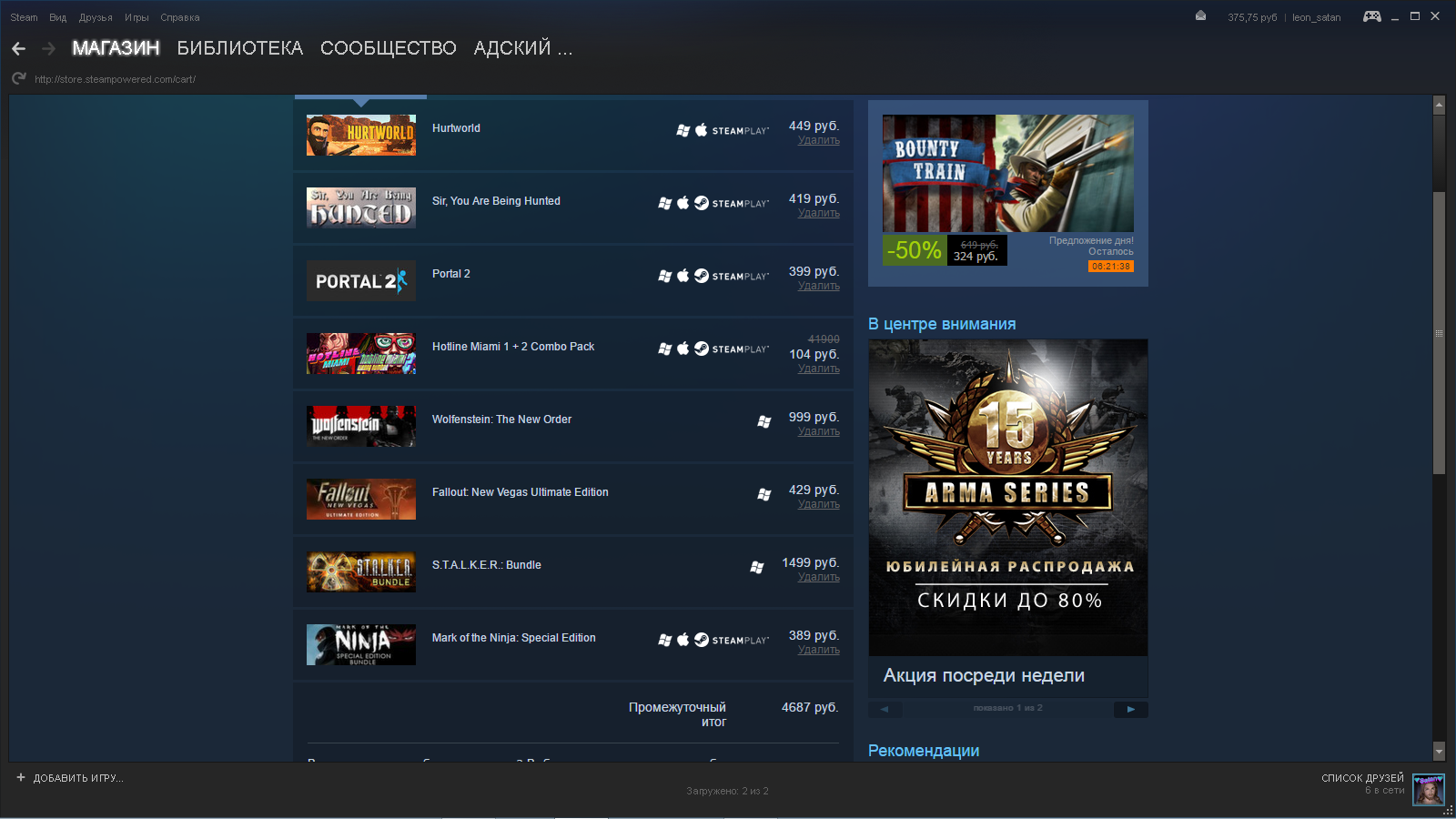Remove Sir, You Are Being Hunted from cart

coord(819,213)
